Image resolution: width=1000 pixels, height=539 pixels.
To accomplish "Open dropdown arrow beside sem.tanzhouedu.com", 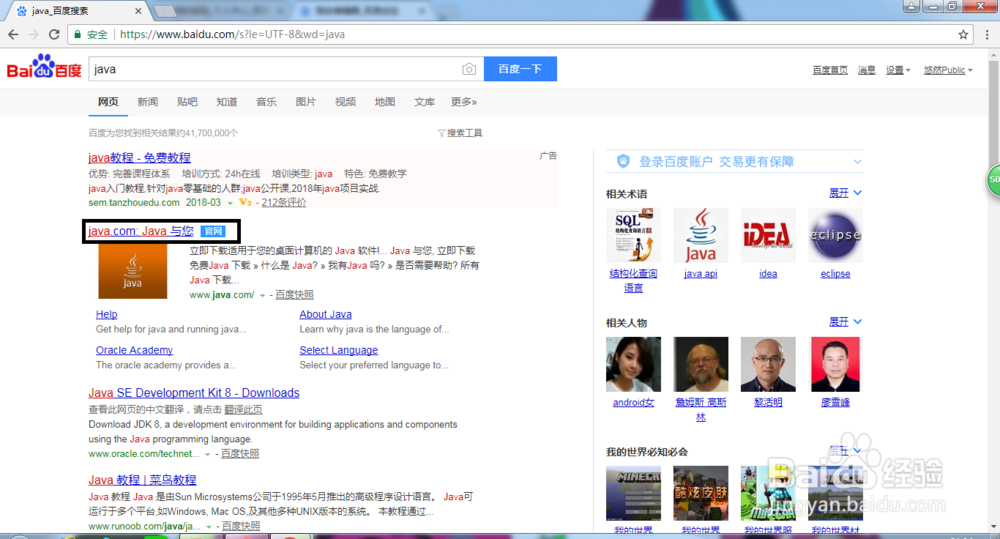I will [x=230, y=203].
